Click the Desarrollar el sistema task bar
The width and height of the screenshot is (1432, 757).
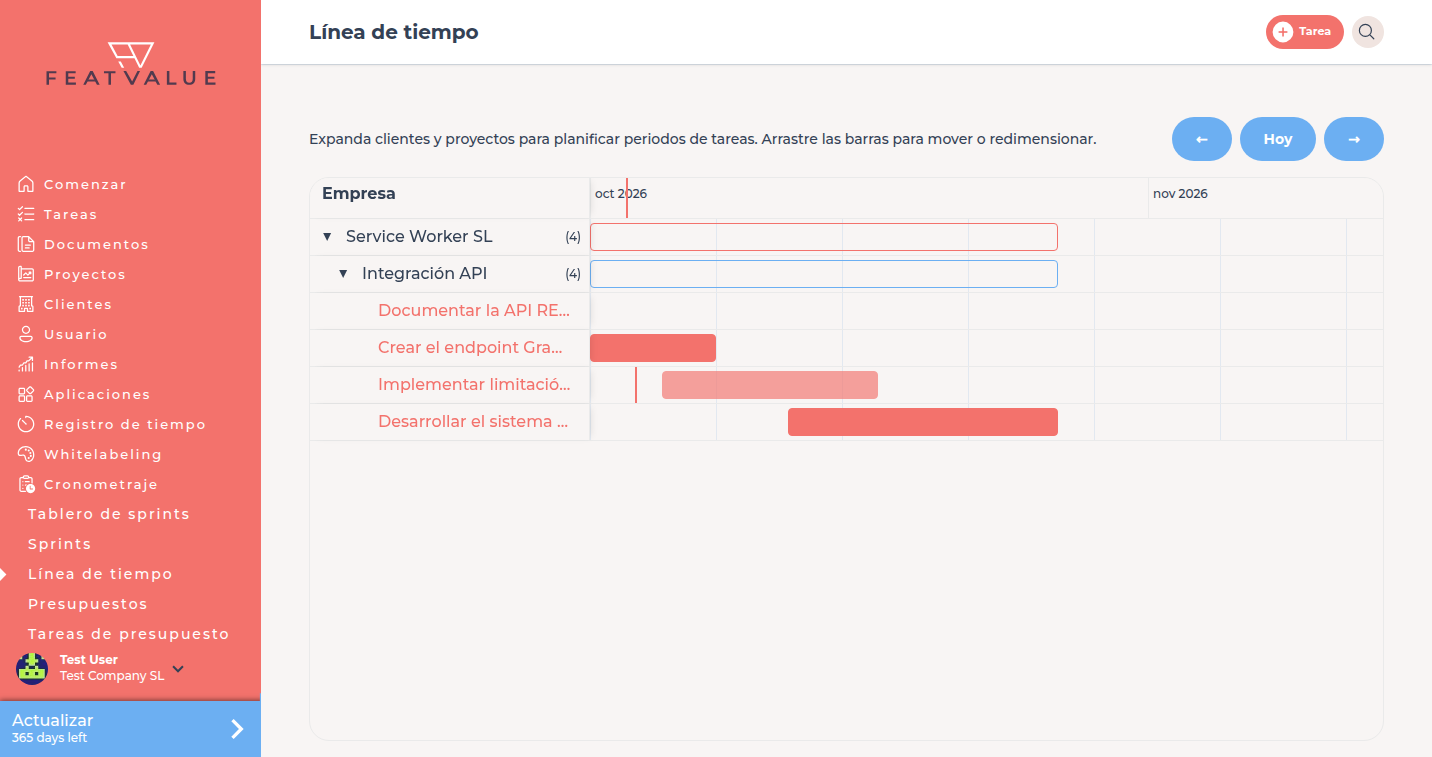pyautogui.click(x=923, y=422)
